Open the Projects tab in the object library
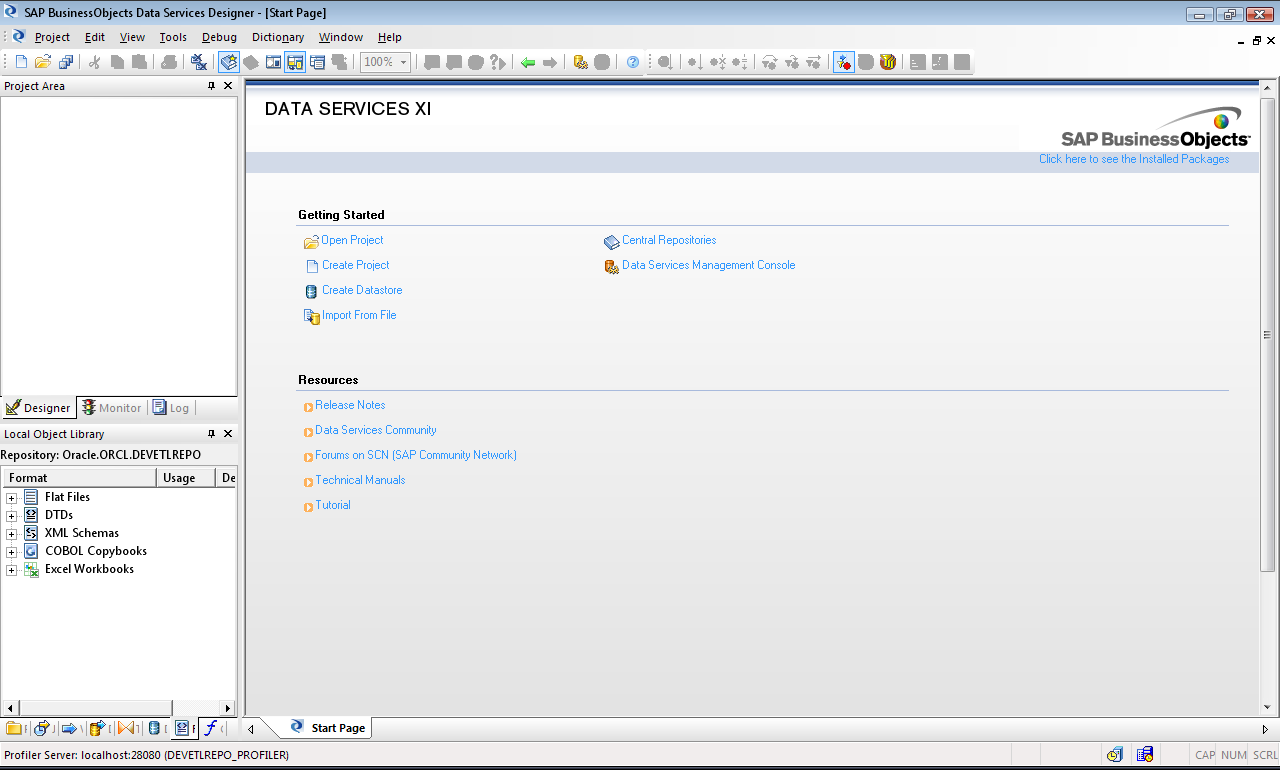This screenshot has height=770, width=1280. pyautogui.click(x=14, y=728)
